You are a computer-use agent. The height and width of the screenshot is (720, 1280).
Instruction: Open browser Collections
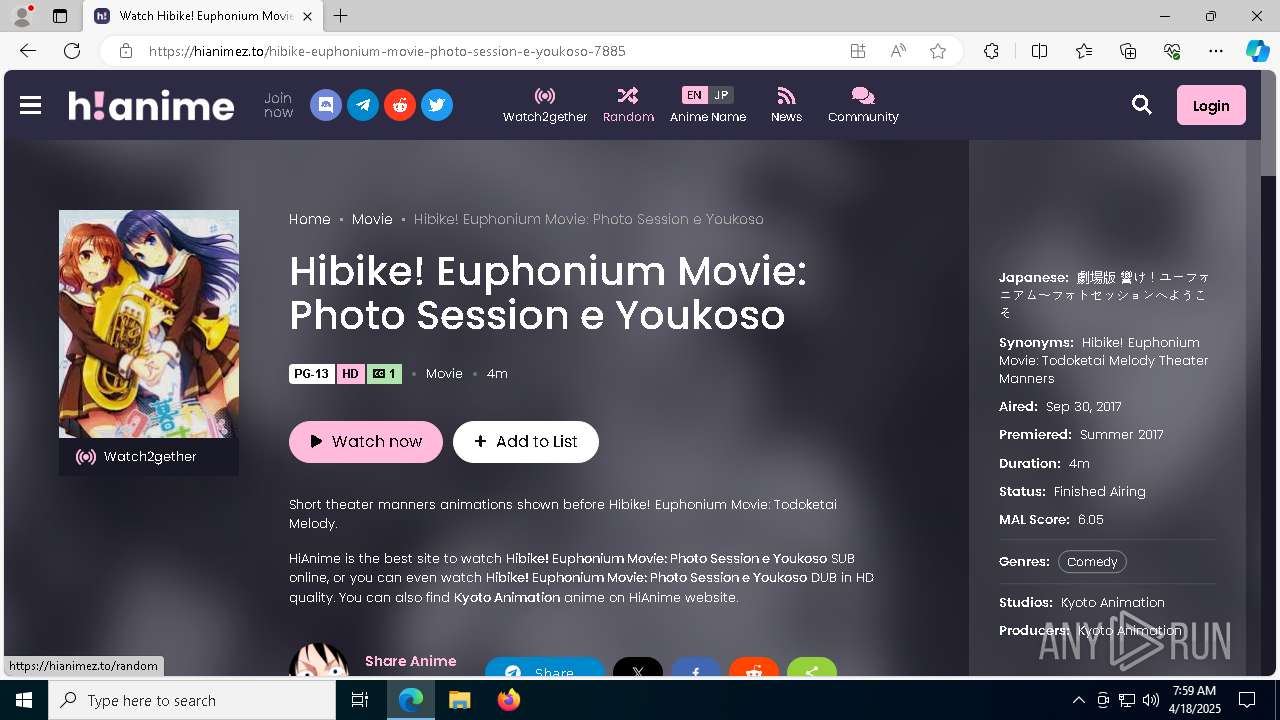[1128, 51]
